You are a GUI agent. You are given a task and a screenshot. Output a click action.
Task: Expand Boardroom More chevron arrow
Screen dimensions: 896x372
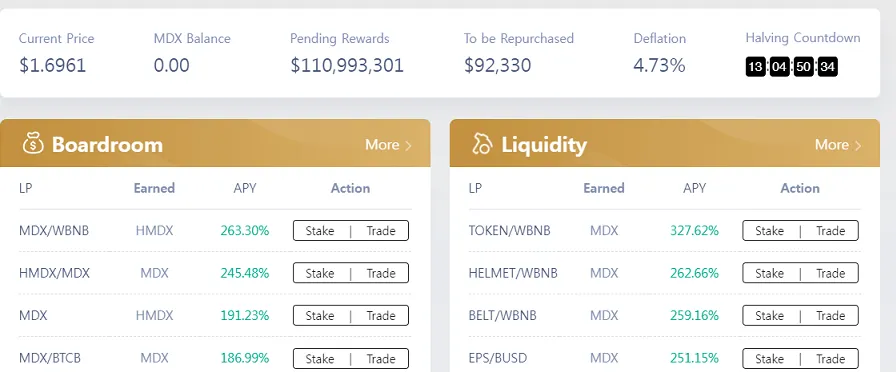pos(408,146)
